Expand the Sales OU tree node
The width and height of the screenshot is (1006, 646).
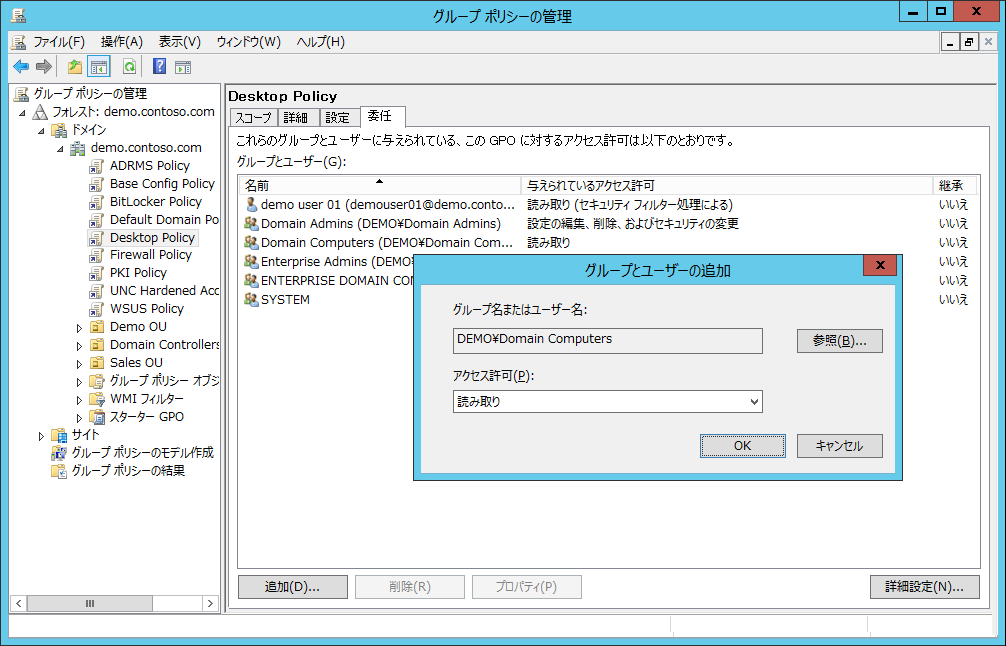pos(80,363)
